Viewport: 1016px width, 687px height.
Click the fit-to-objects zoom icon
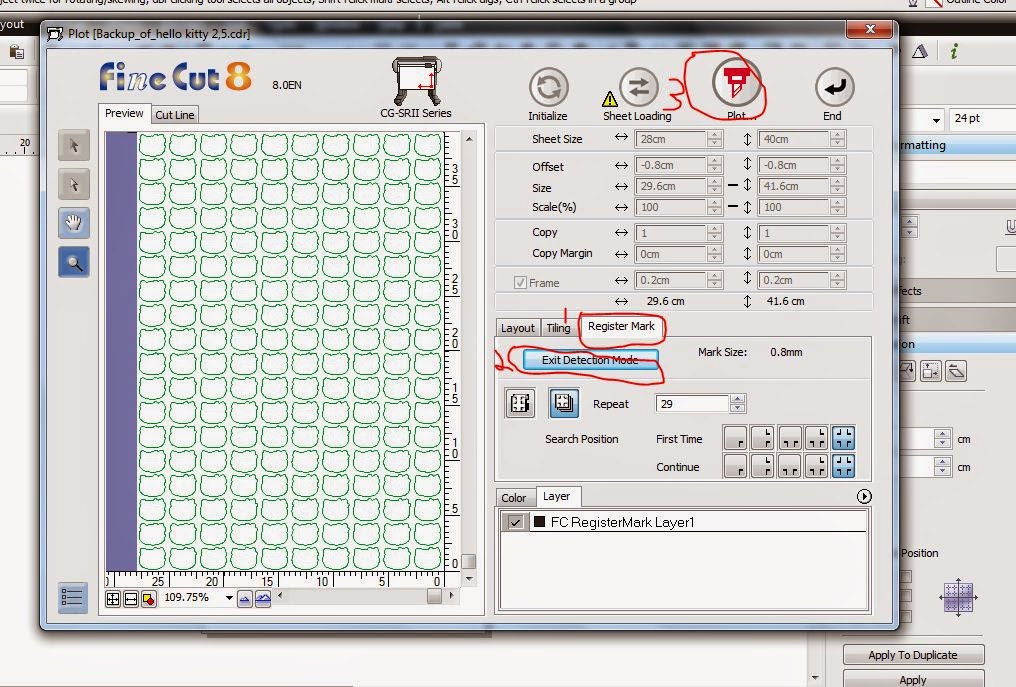(x=148, y=599)
